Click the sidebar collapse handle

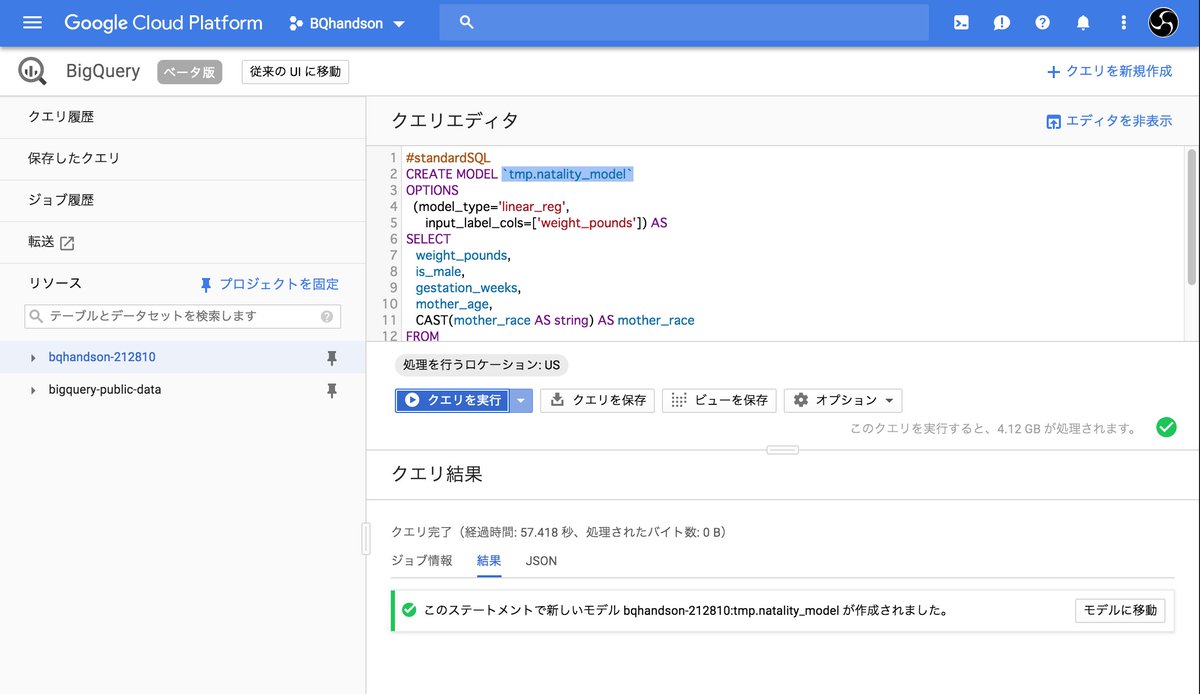366,538
